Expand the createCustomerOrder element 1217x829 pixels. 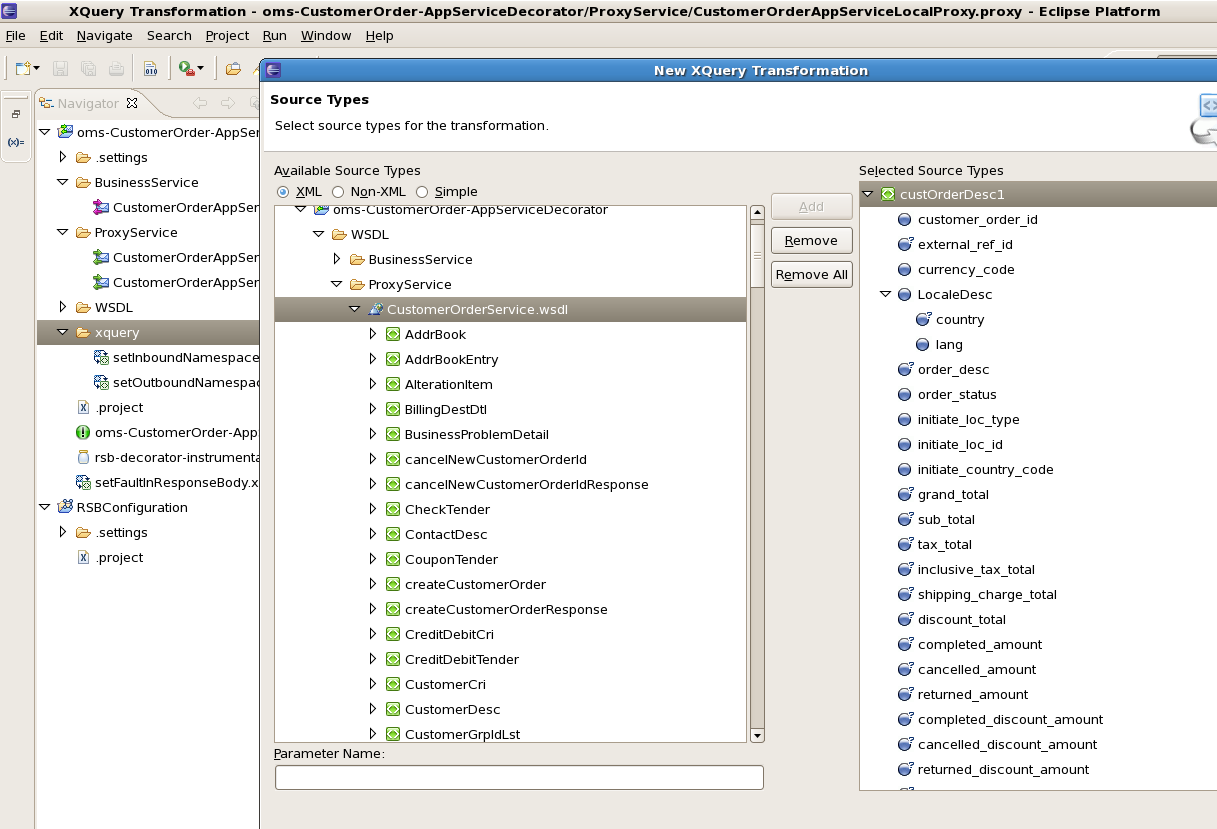point(372,584)
